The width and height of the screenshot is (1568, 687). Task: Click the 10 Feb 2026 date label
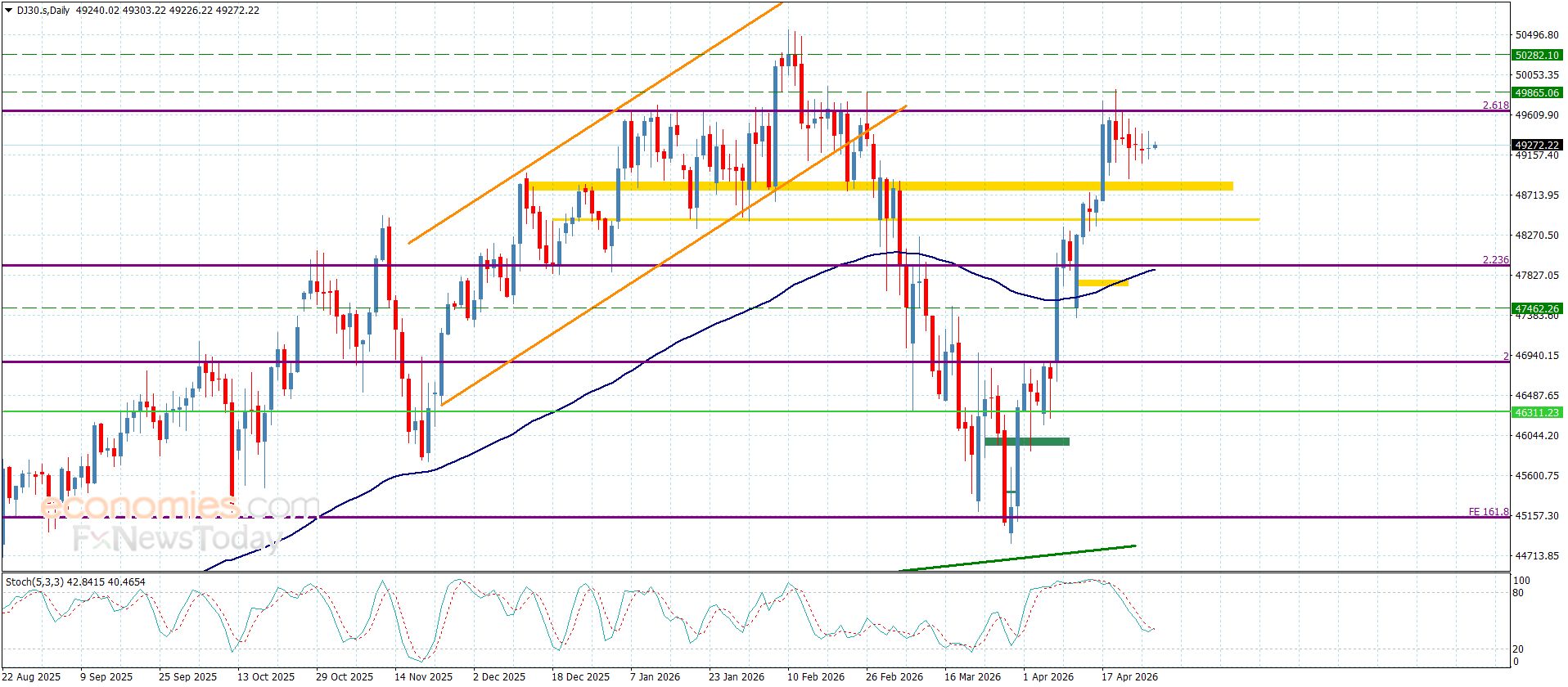(x=815, y=677)
